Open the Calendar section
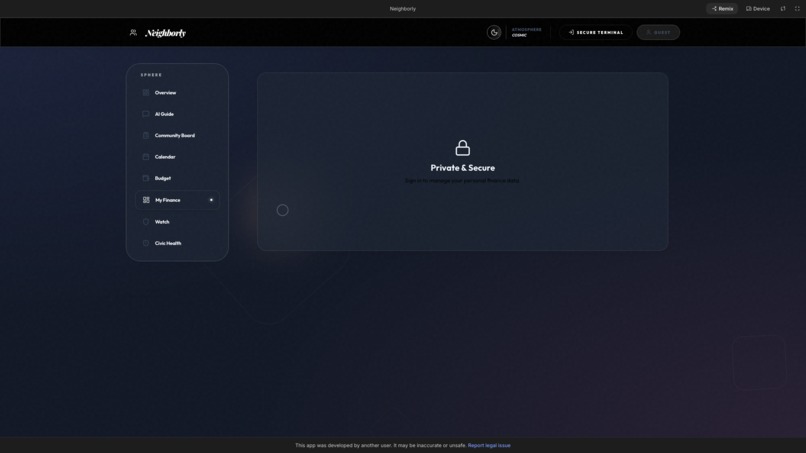This screenshot has height=453, width=806. click(x=177, y=157)
